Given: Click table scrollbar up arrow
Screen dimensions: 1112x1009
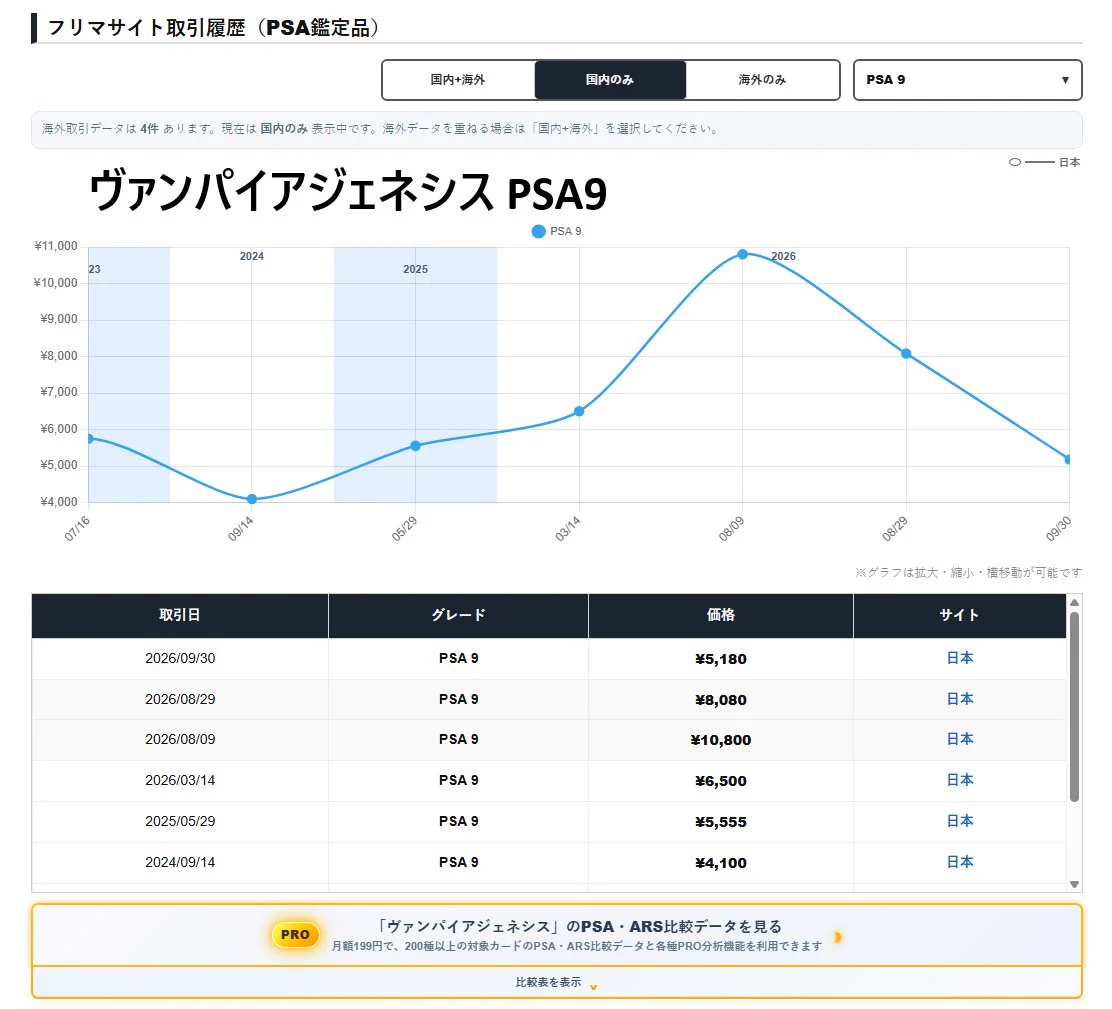Looking at the screenshot, I should 1074,603.
